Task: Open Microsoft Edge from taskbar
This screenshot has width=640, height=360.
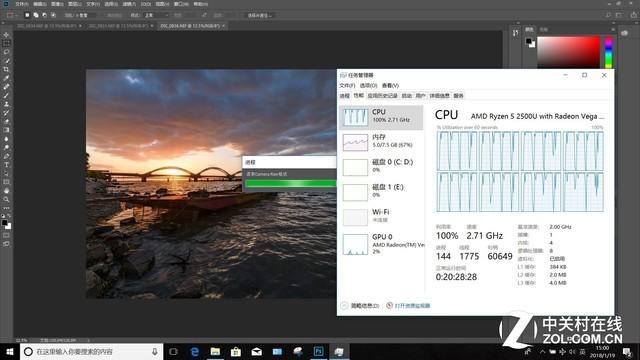Action: click(x=195, y=351)
